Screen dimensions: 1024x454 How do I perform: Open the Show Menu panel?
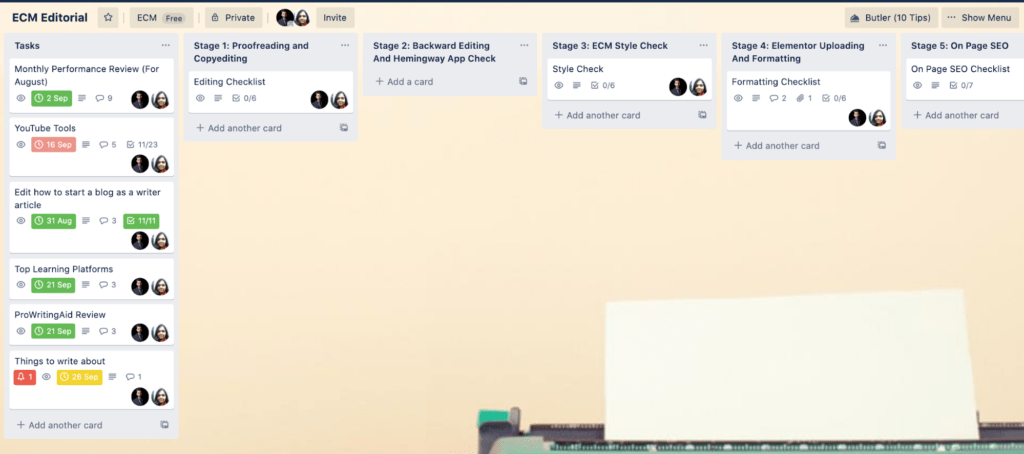pos(979,18)
